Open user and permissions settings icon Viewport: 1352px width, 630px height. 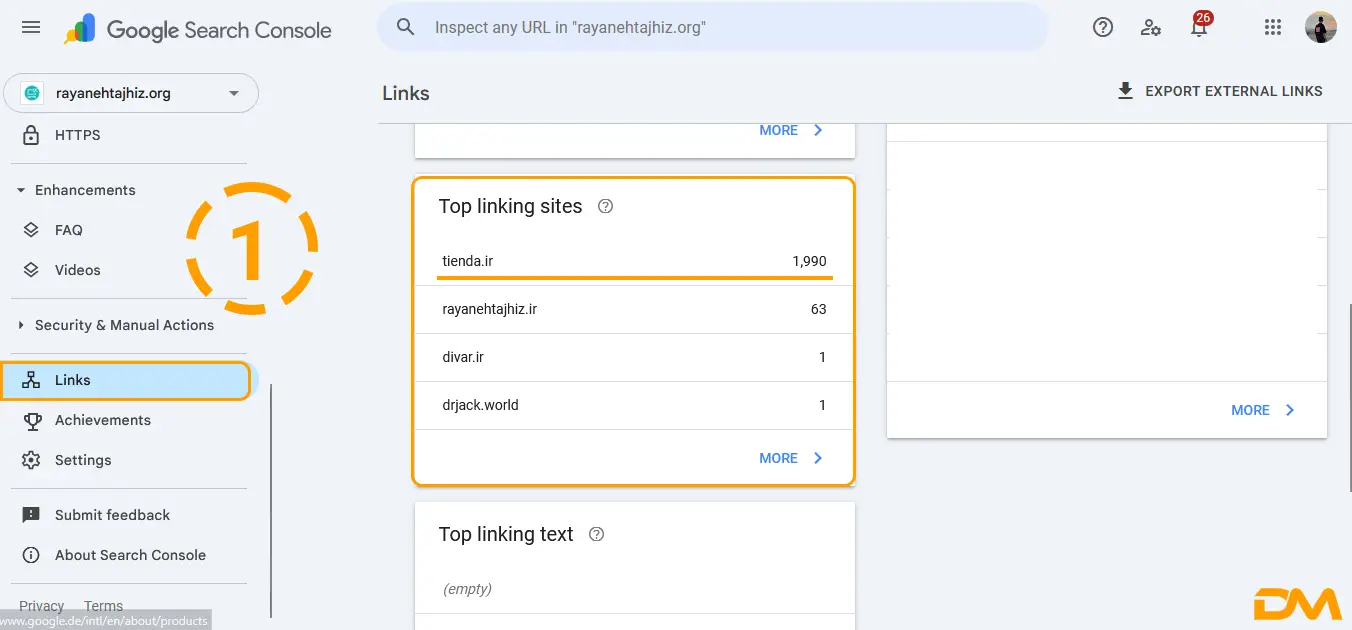[x=1151, y=28]
